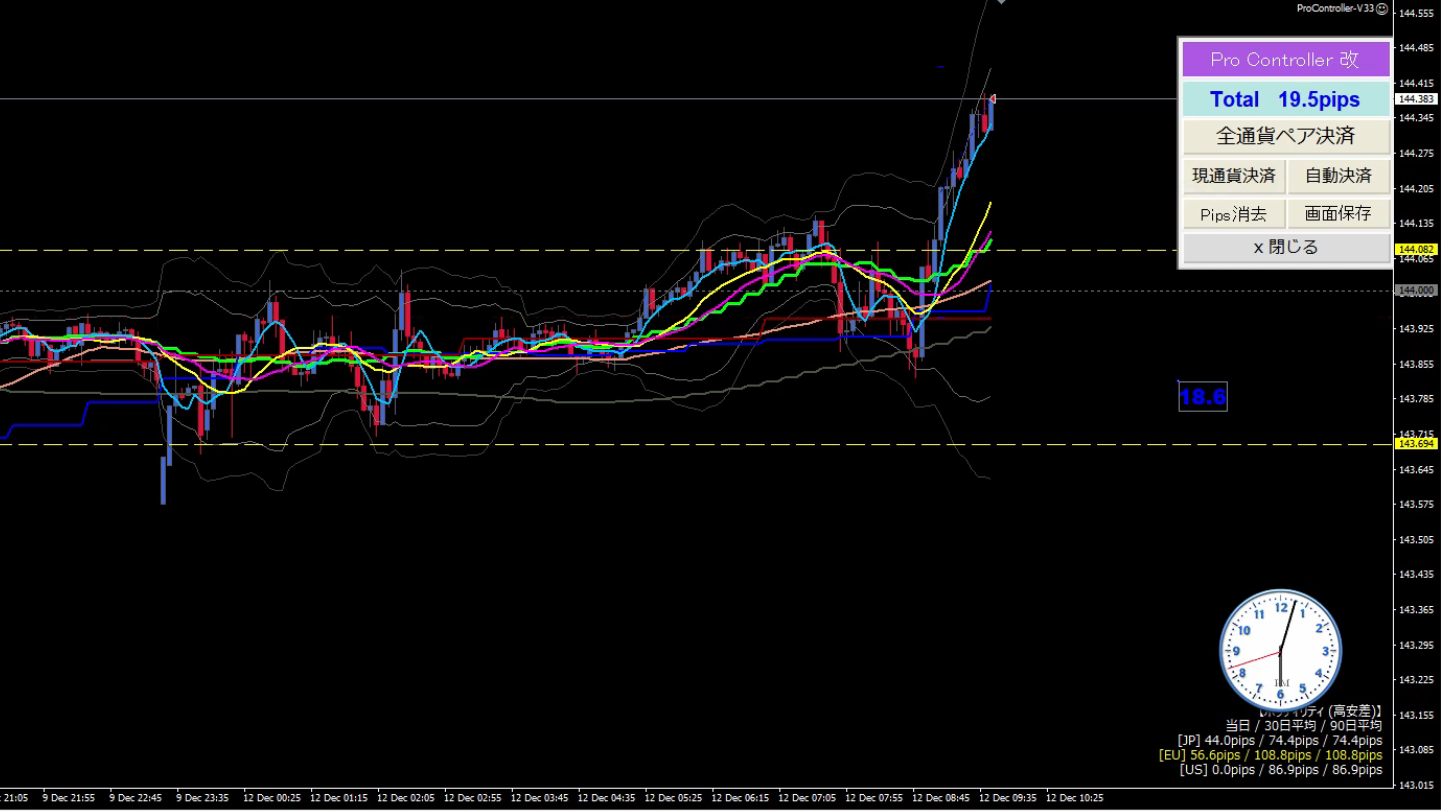Image resolution: width=1441 pixels, height=811 pixels.
Task: Close all currency pairs with 全通貨ペア決済
Action: coord(1285,136)
